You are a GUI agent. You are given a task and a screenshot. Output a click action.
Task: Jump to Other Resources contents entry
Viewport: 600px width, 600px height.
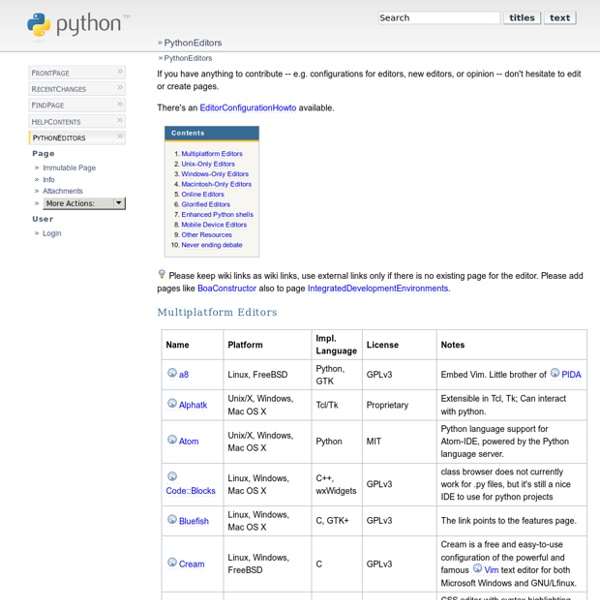pos(207,235)
